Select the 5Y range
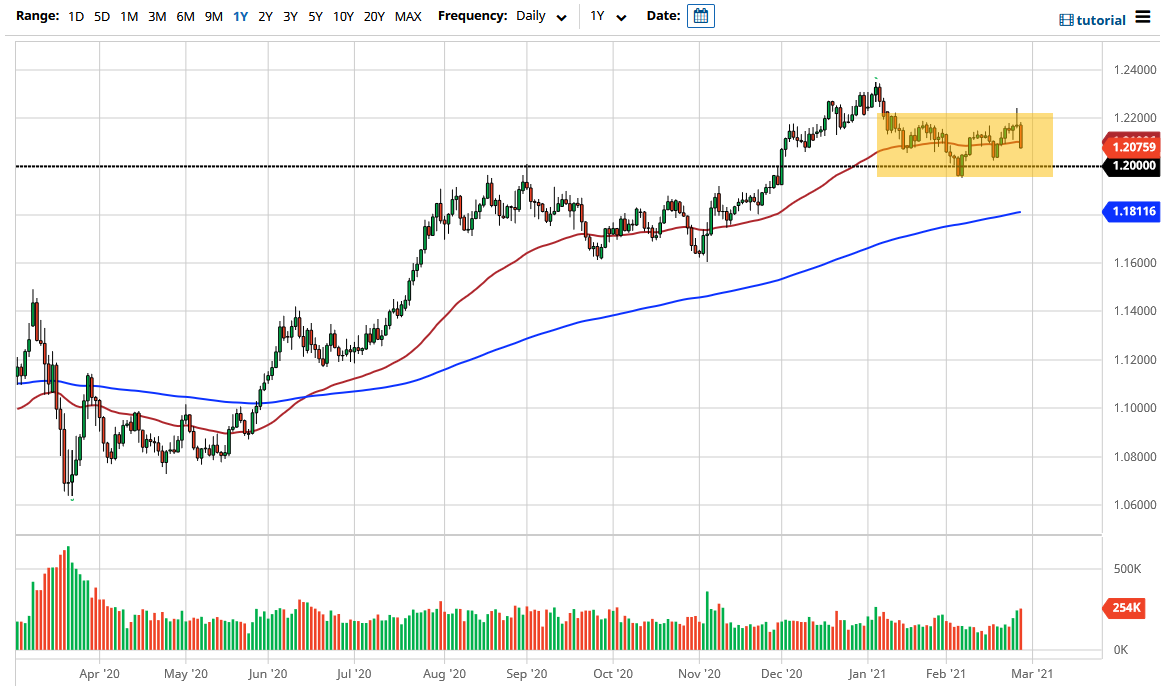1164x696 pixels. pos(315,16)
